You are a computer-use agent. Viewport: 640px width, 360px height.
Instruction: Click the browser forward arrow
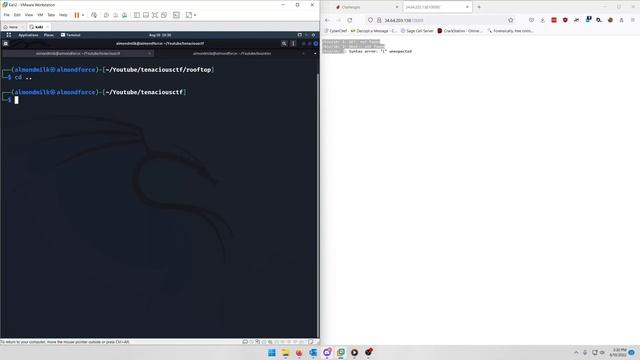[338, 20]
